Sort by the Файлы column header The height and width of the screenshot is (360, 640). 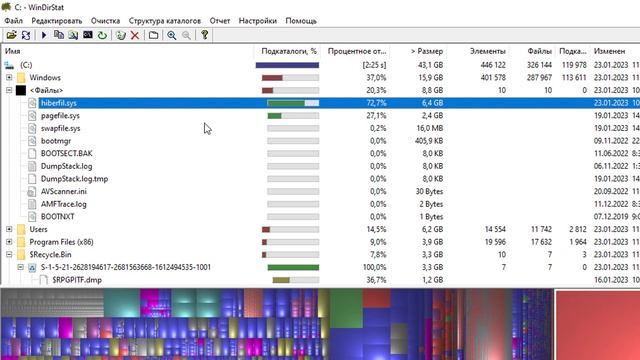532,51
